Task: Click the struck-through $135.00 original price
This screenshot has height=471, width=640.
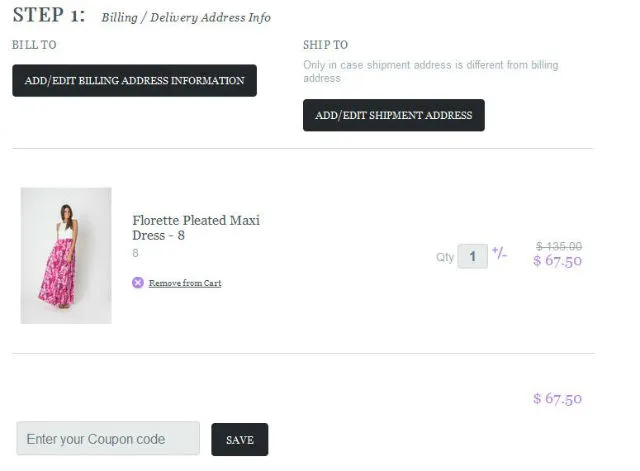Action: point(559,246)
